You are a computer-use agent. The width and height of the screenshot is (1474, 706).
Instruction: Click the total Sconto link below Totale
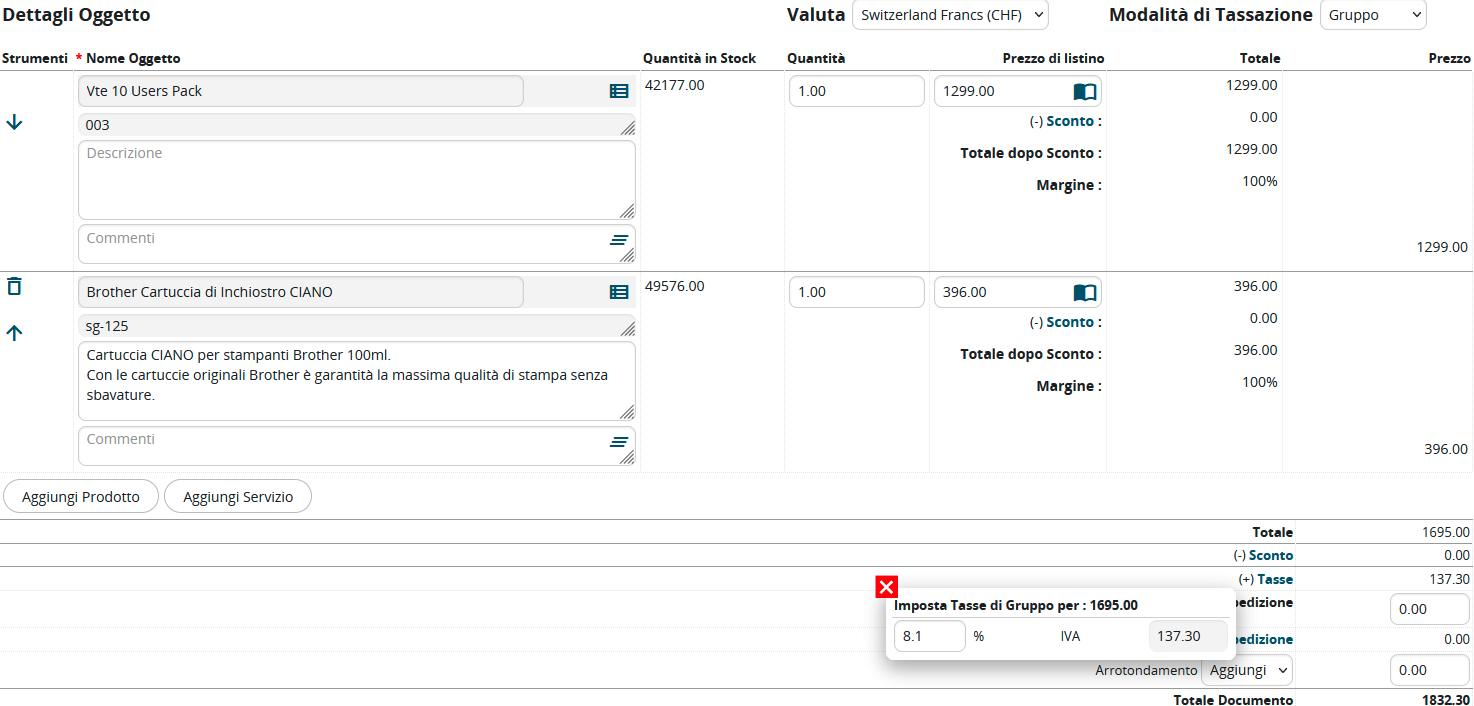[x=1270, y=555]
